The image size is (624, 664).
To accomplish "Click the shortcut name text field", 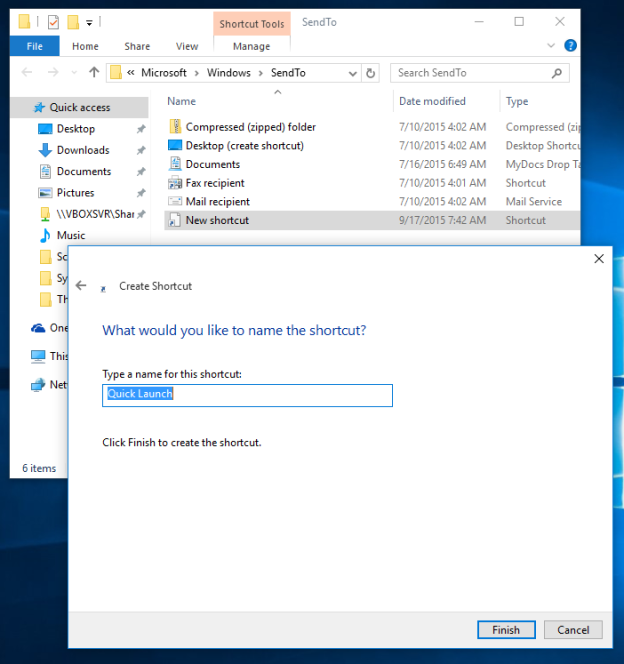I will coord(247,395).
